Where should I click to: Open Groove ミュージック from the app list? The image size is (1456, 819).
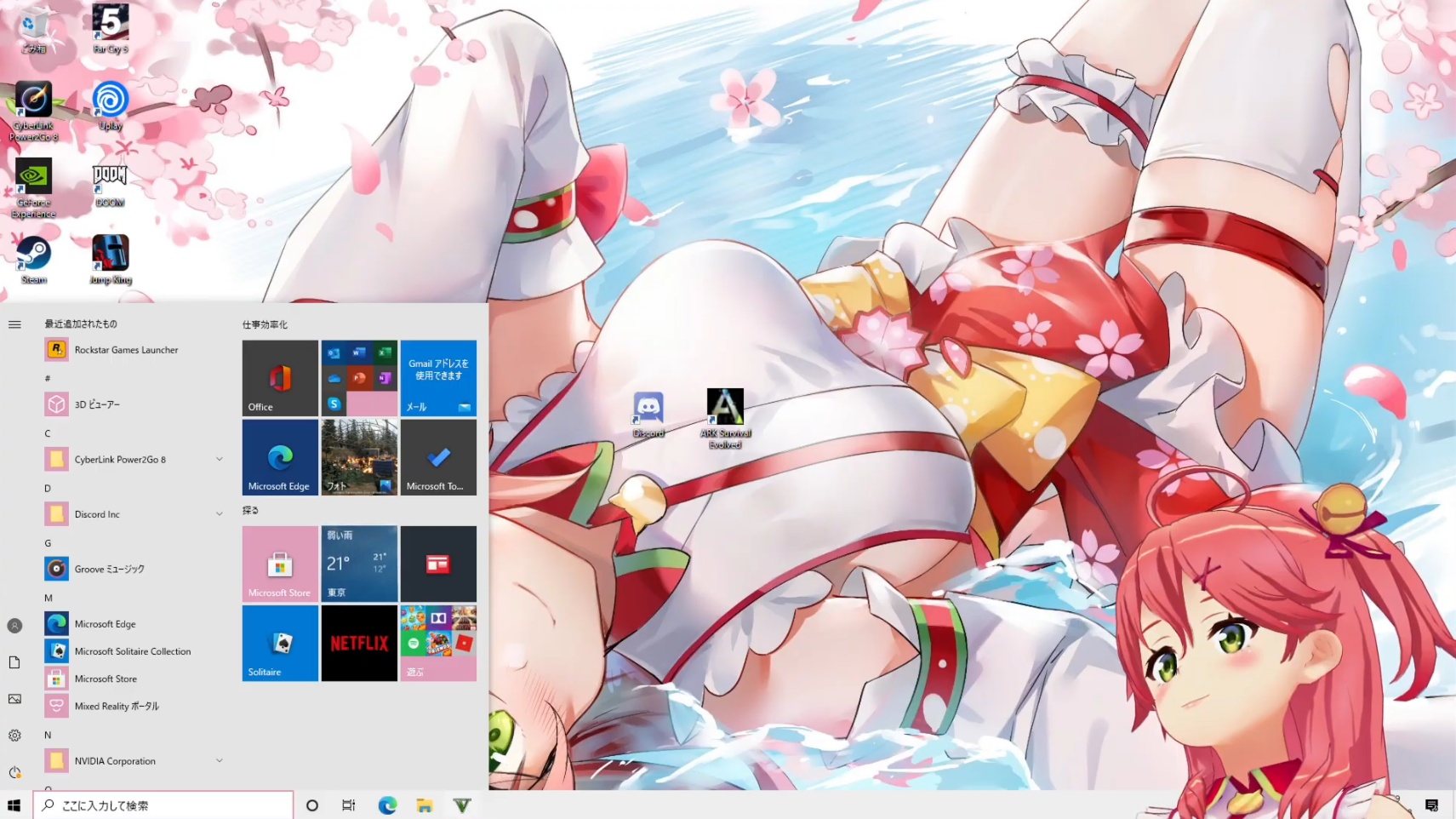coord(134,569)
